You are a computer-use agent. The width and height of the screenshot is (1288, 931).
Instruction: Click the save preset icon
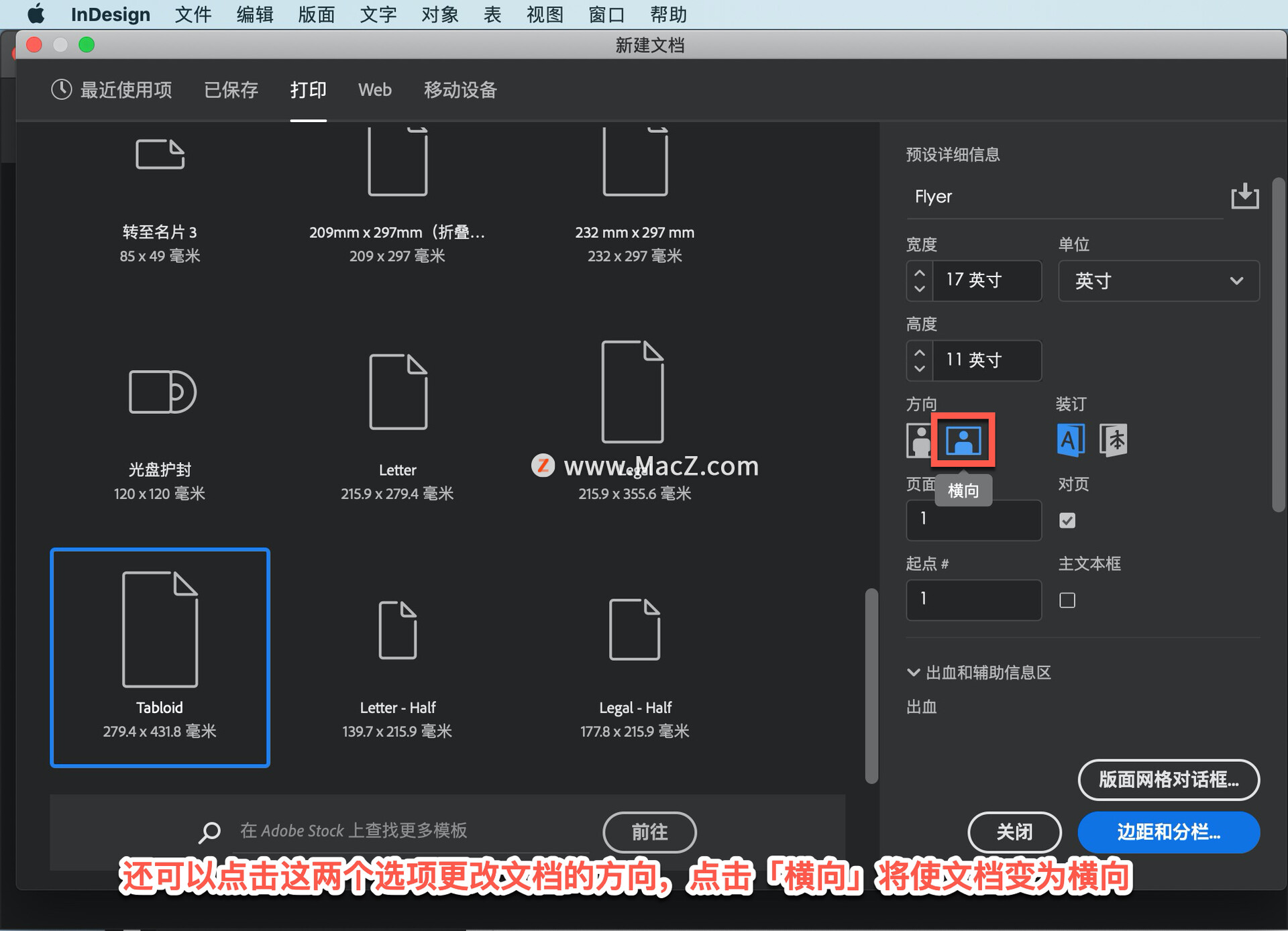(x=1244, y=197)
